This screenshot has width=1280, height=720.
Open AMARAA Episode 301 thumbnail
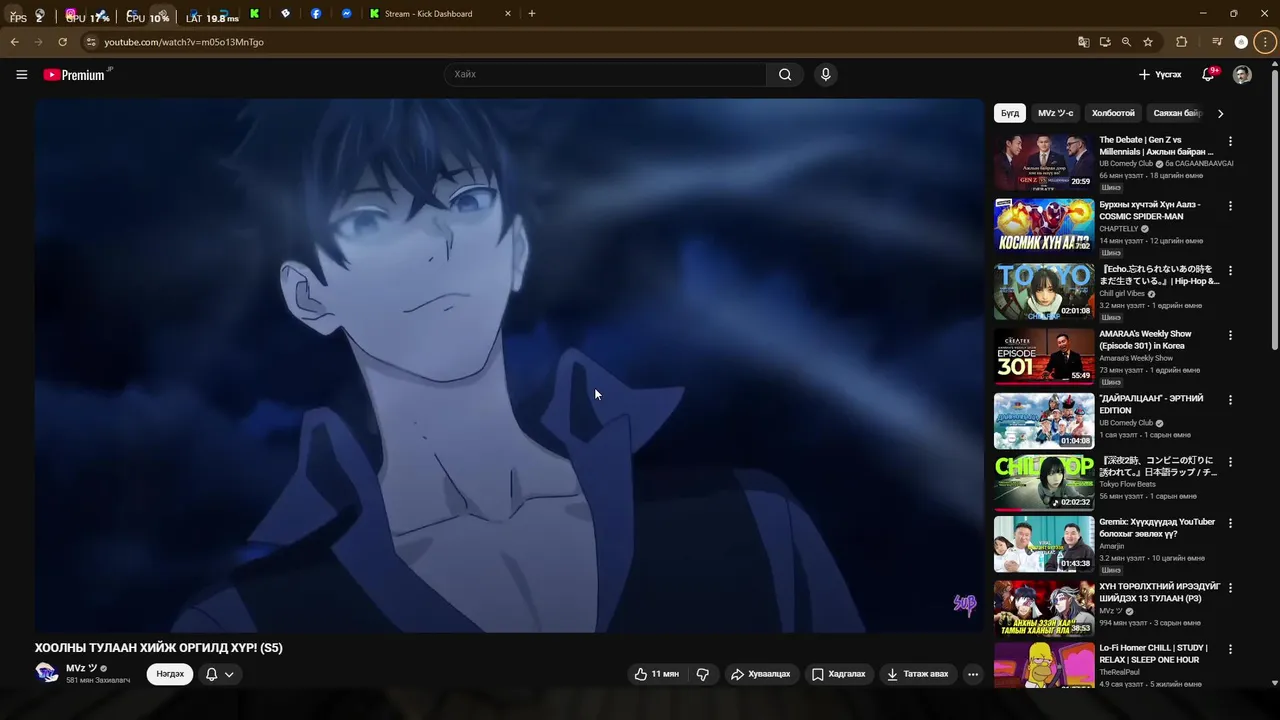[x=1044, y=355]
